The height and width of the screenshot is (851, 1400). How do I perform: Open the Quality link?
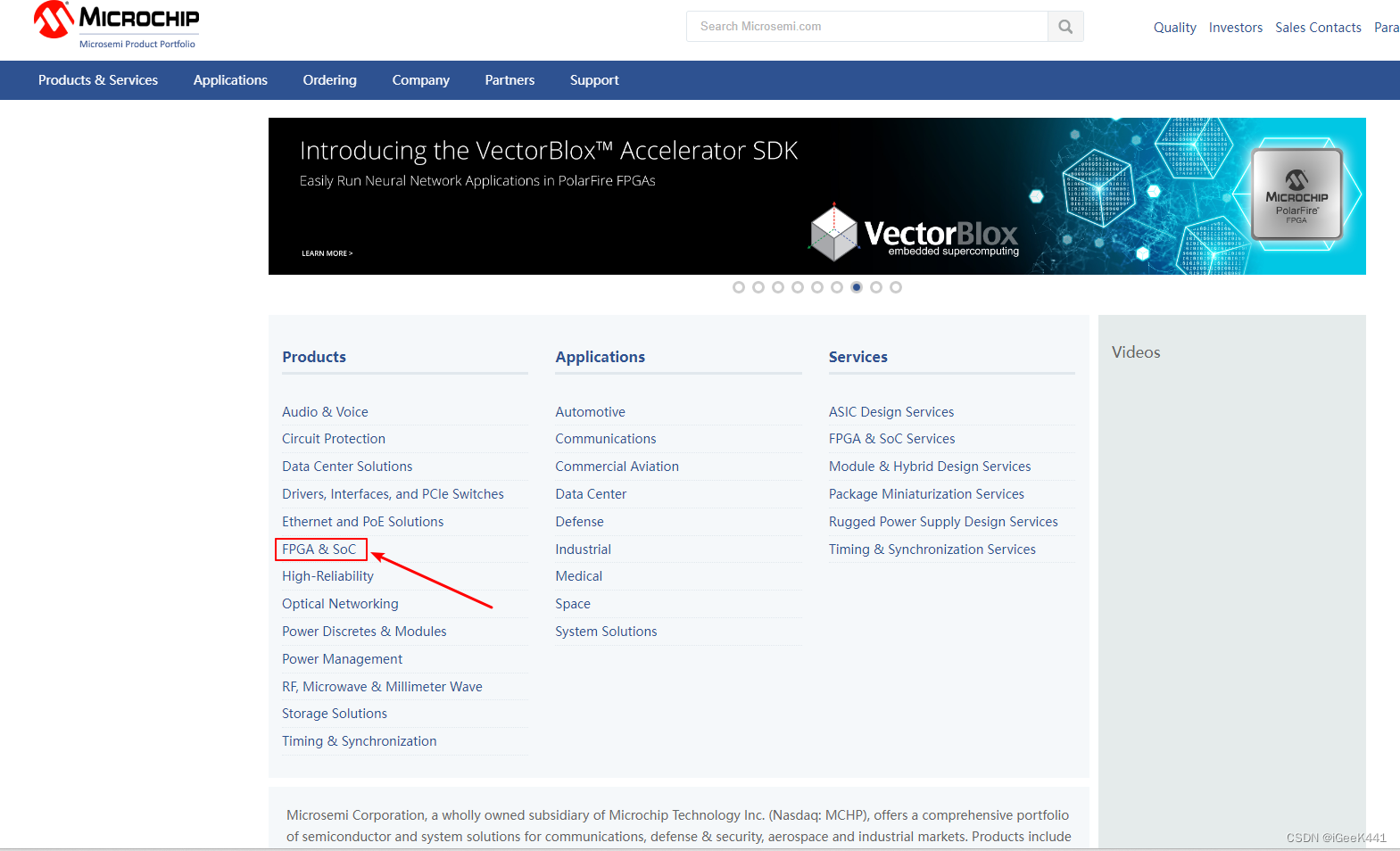[1174, 28]
